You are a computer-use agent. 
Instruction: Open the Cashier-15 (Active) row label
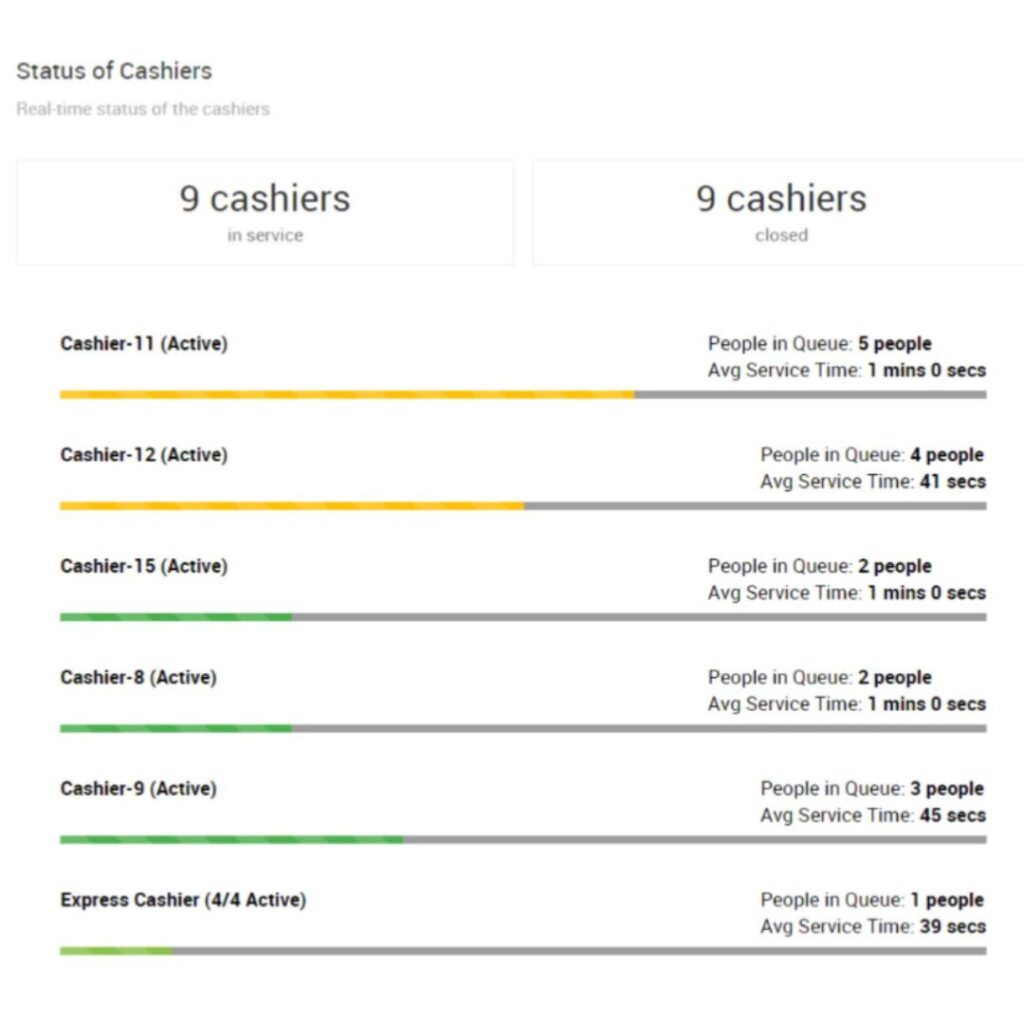pyautogui.click(x=144, y=566)
